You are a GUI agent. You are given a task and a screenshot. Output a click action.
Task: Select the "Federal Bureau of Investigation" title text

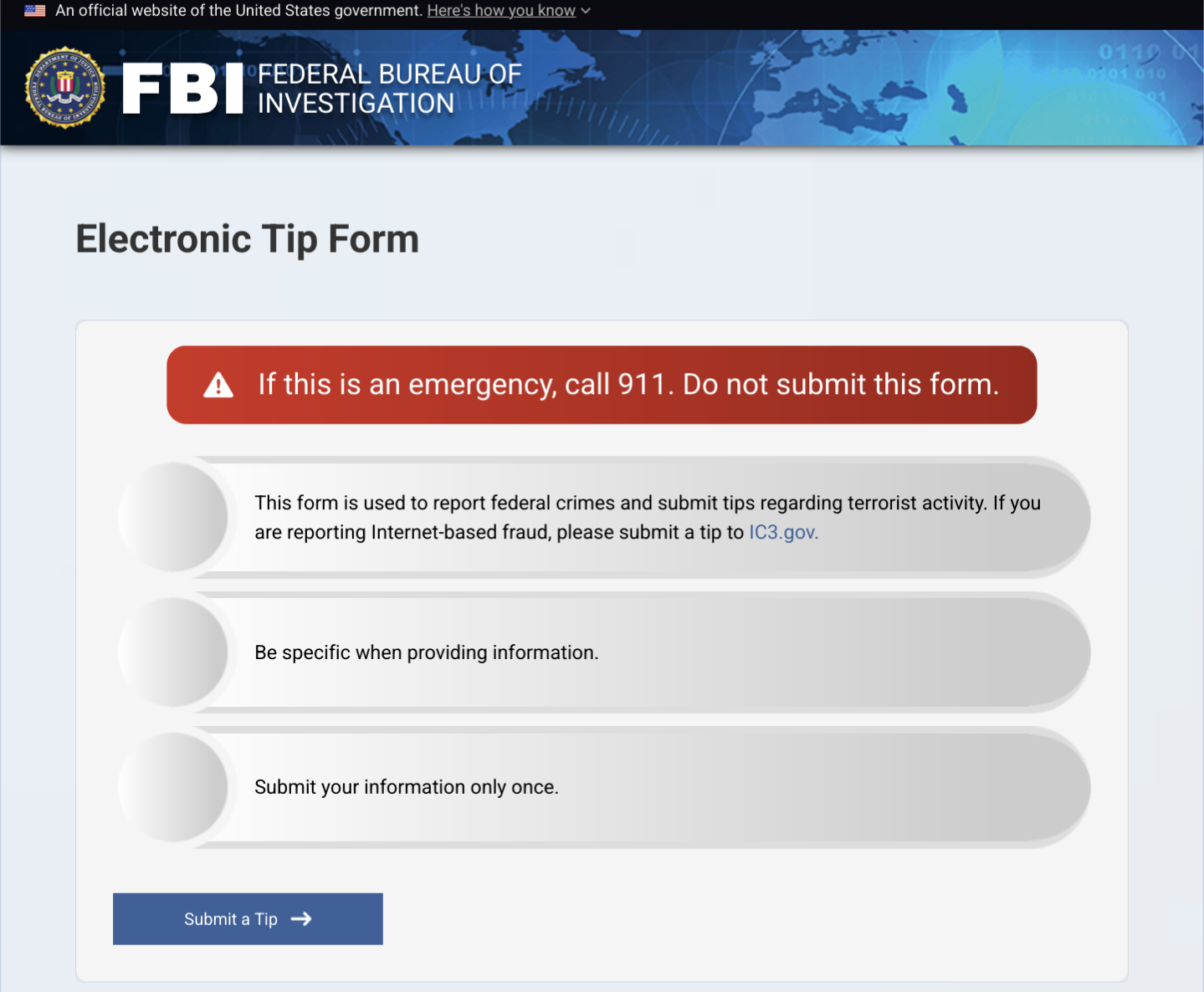389,89
